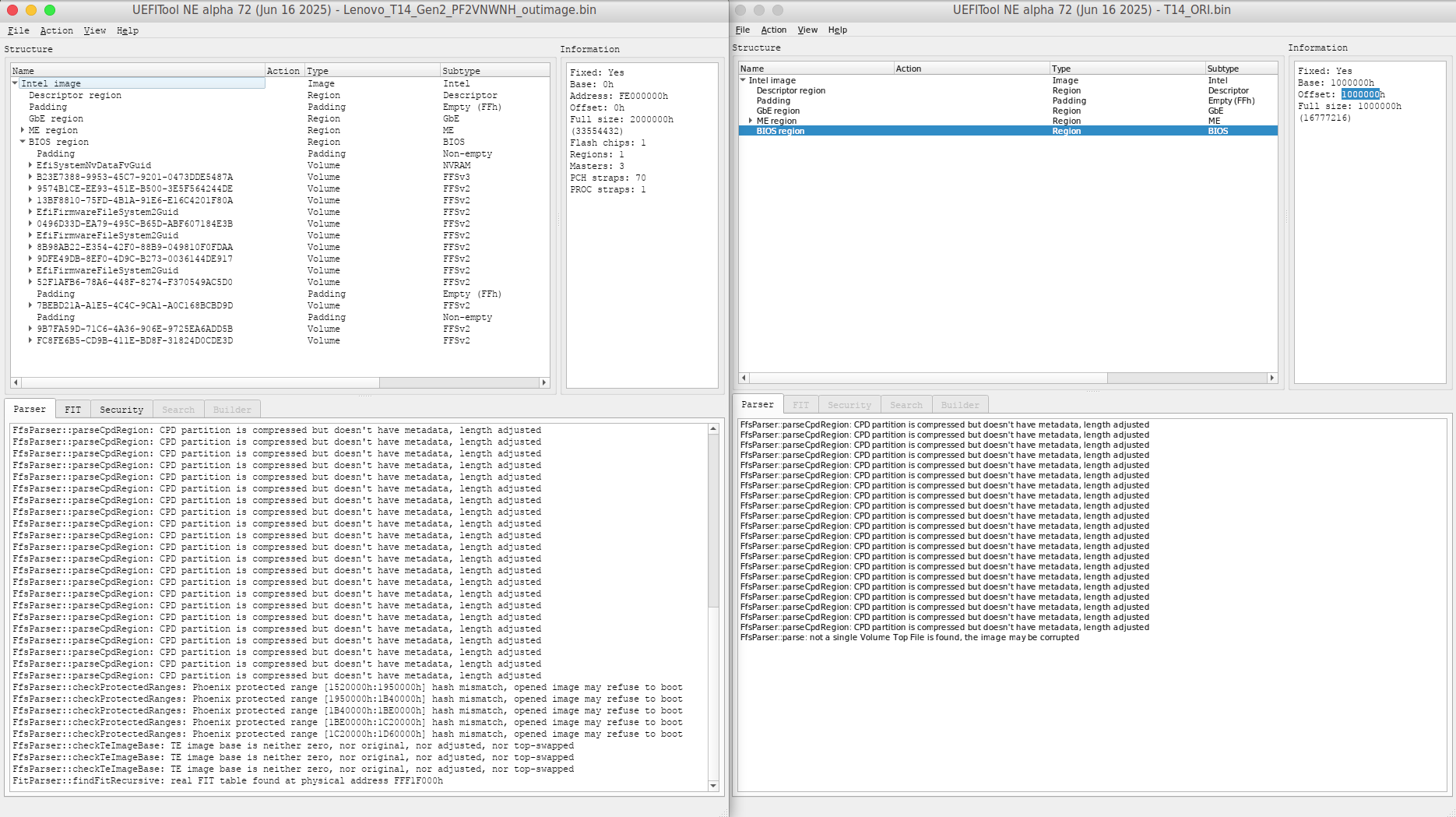Click the Subtype column header in left window

461,71
